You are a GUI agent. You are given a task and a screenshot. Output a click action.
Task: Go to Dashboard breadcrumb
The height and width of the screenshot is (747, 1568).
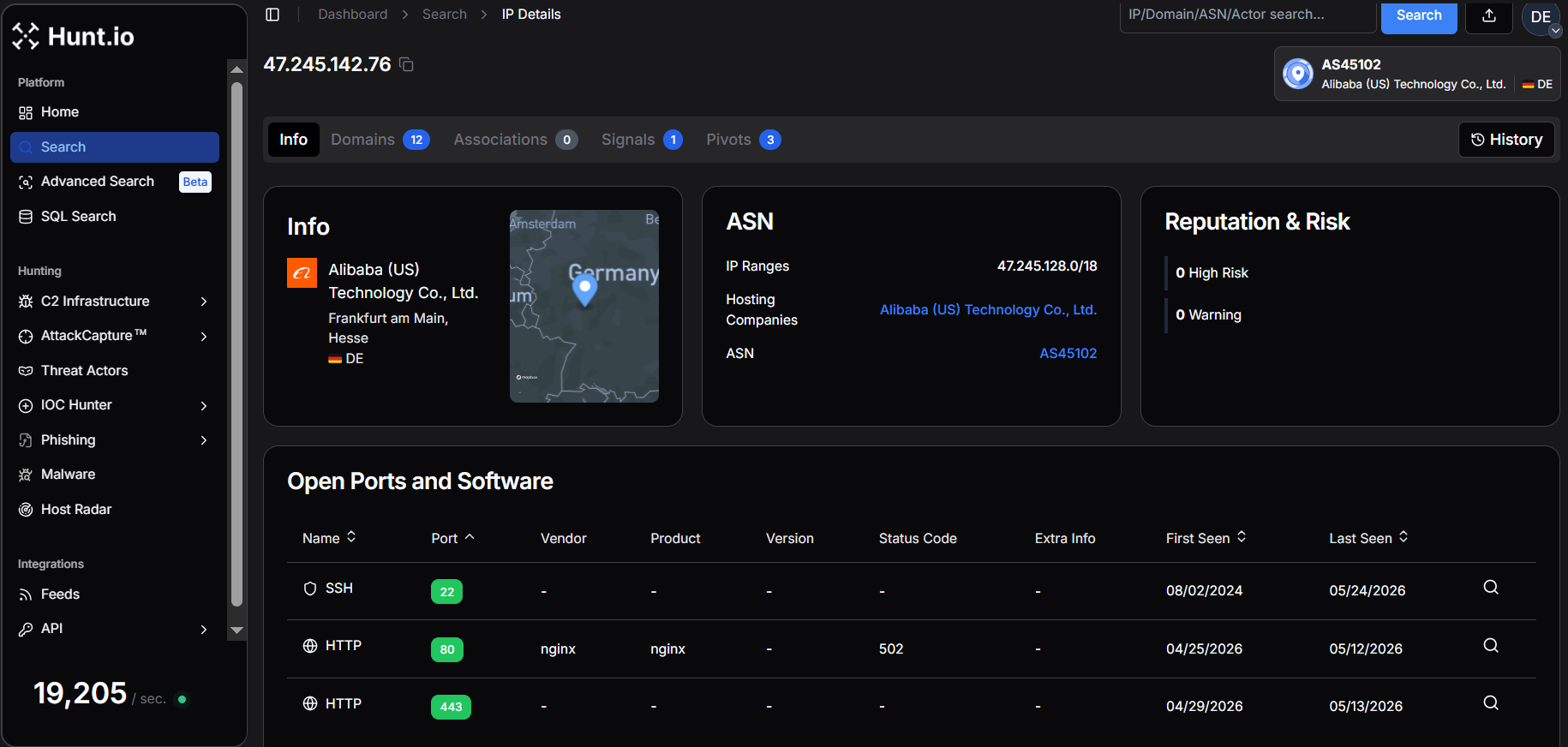(x=353, y=15)
